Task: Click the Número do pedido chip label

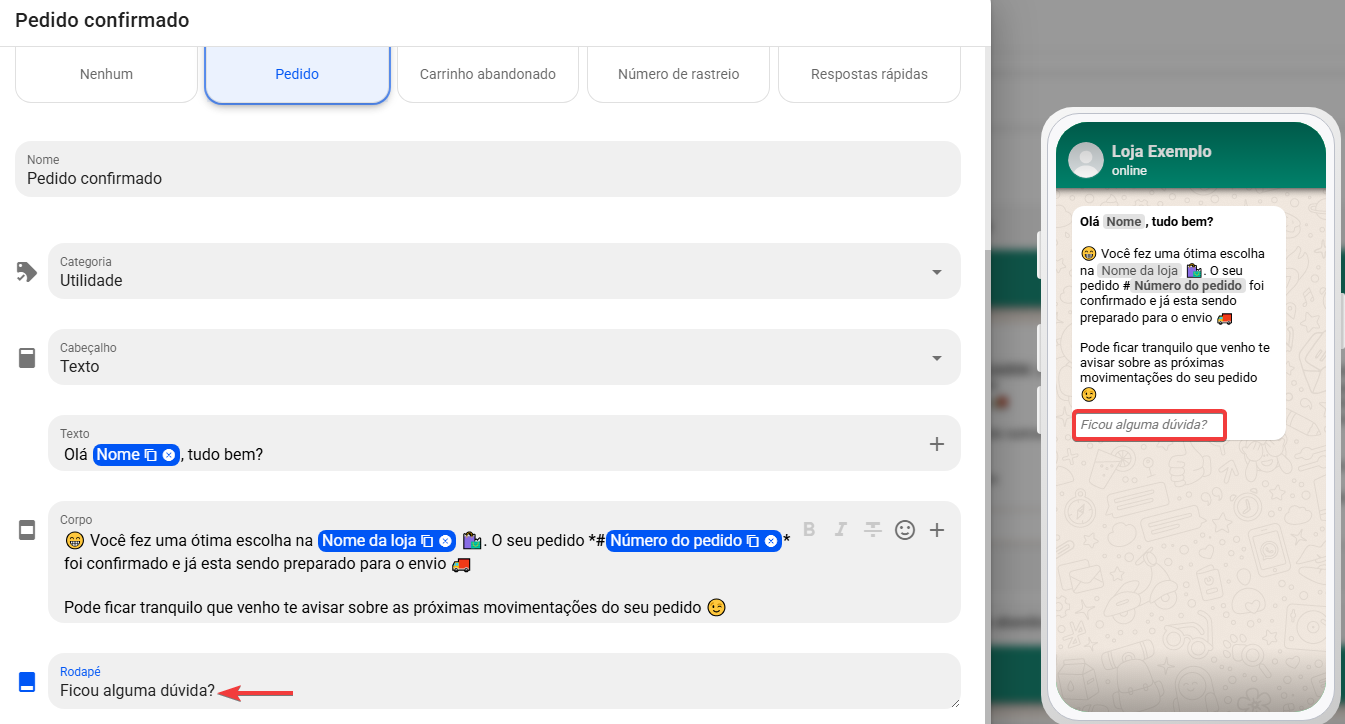Action: coord(676,541)
